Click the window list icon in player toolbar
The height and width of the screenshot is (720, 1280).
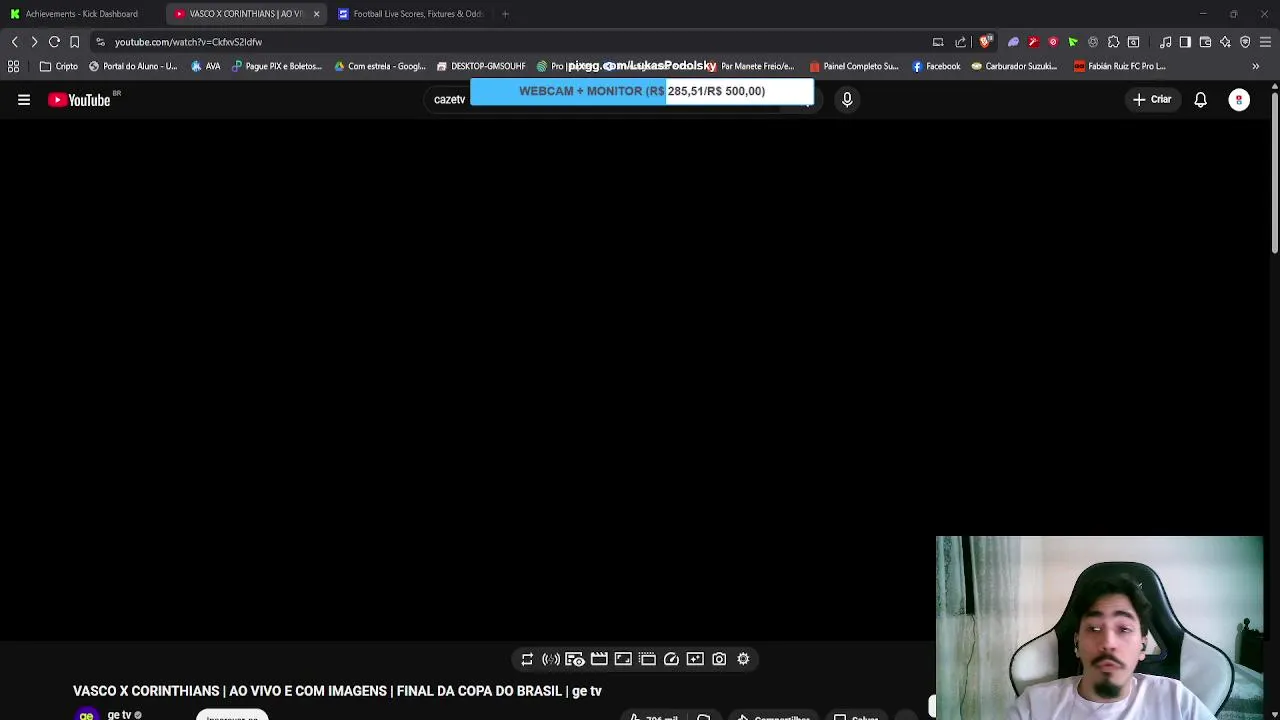(647, 659)
